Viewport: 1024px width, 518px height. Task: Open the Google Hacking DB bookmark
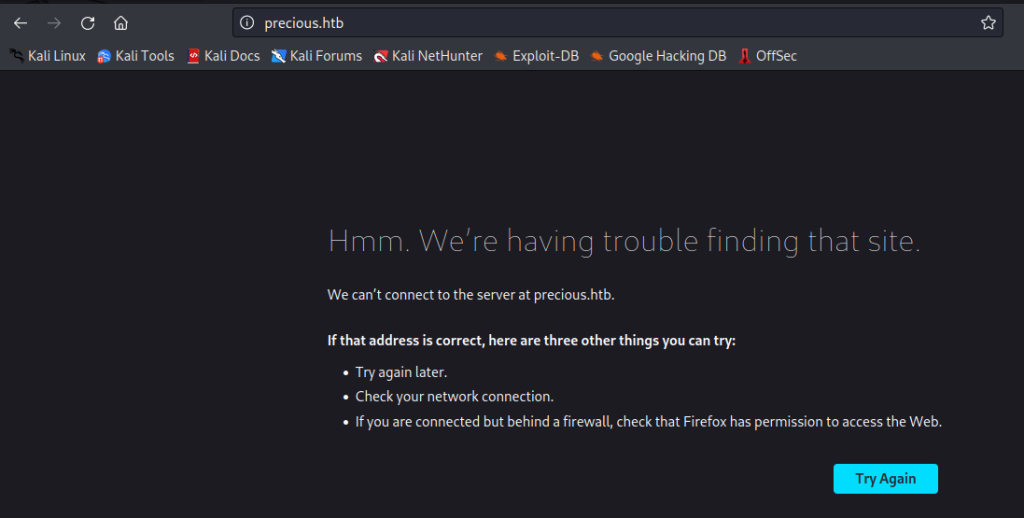[658, 56]
